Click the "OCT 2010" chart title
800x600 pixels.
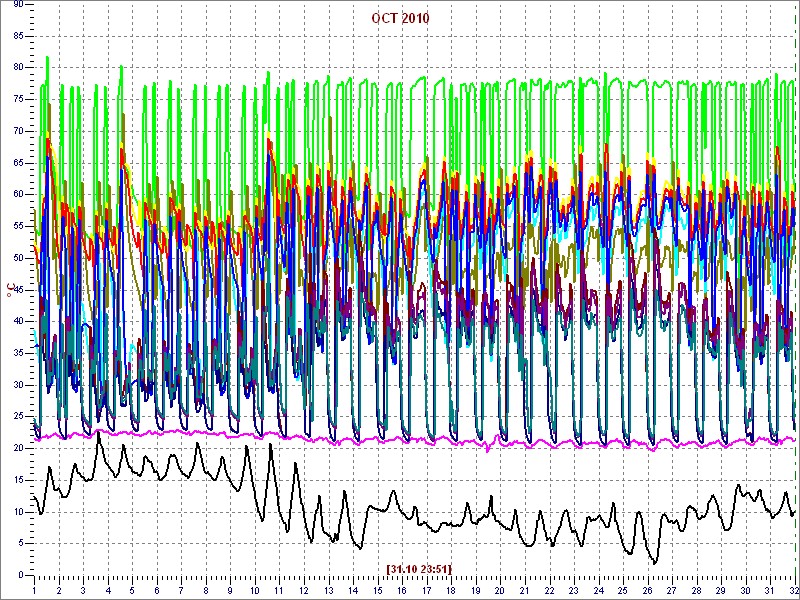[x=401, y=19]
